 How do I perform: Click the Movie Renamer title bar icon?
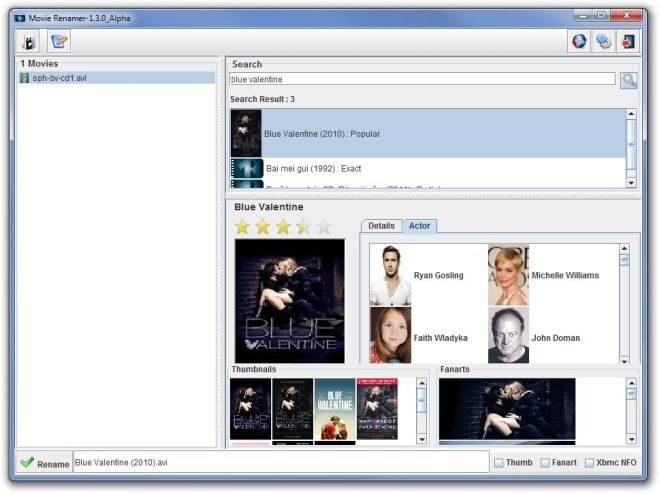20,19
